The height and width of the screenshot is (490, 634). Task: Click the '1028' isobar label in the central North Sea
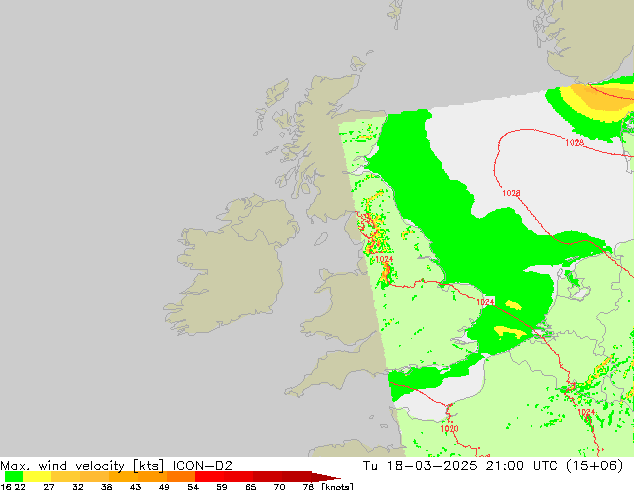pos(511,193)
